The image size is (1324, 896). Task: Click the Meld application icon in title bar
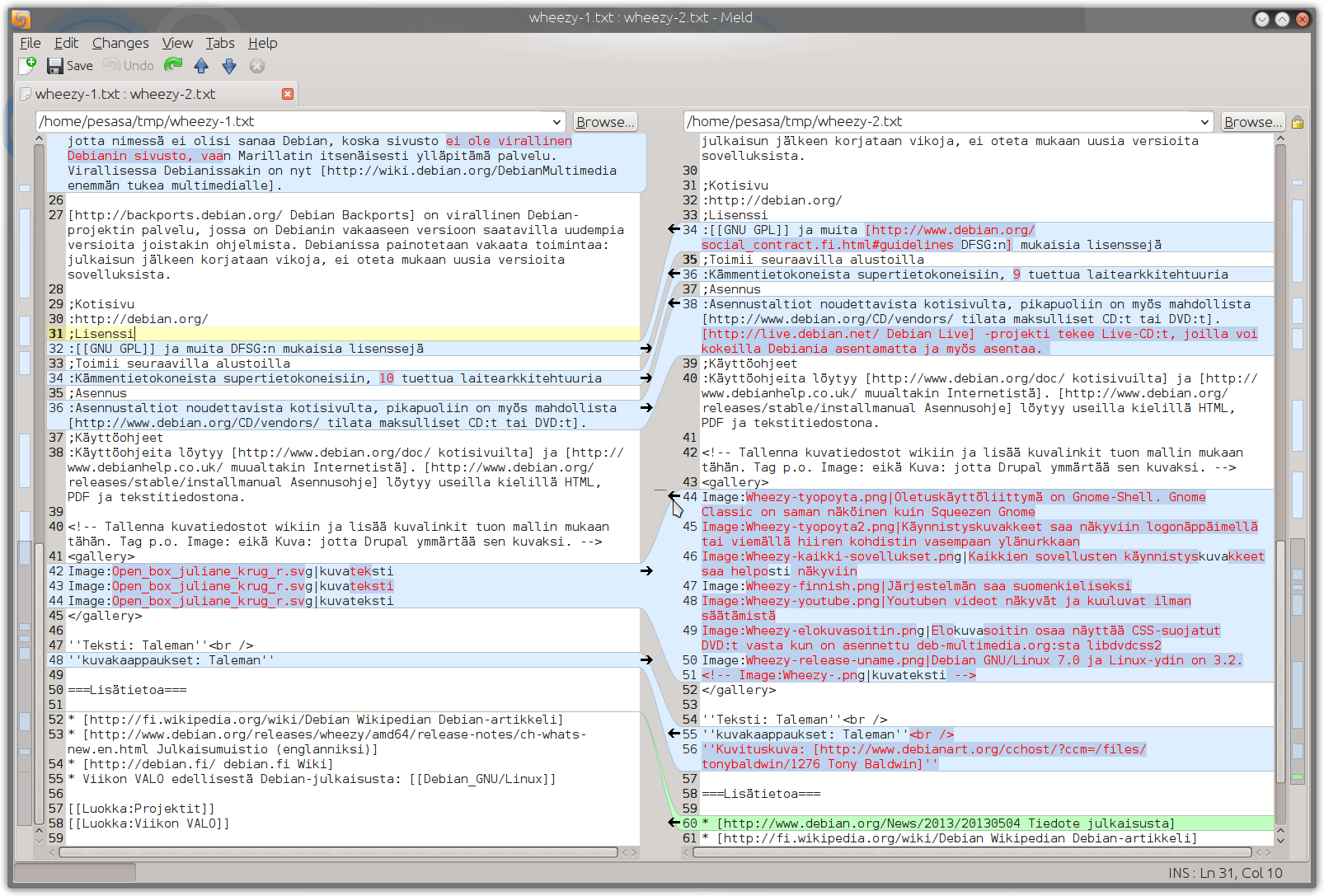21,18
